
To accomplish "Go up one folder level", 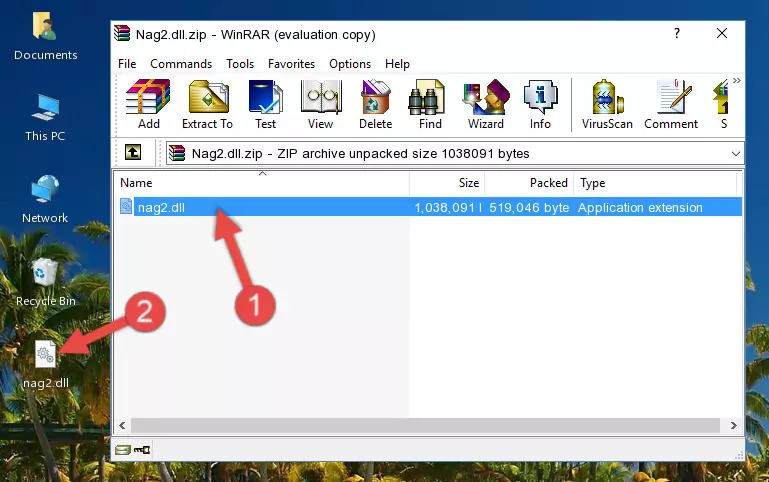I will tap(133, 152).
